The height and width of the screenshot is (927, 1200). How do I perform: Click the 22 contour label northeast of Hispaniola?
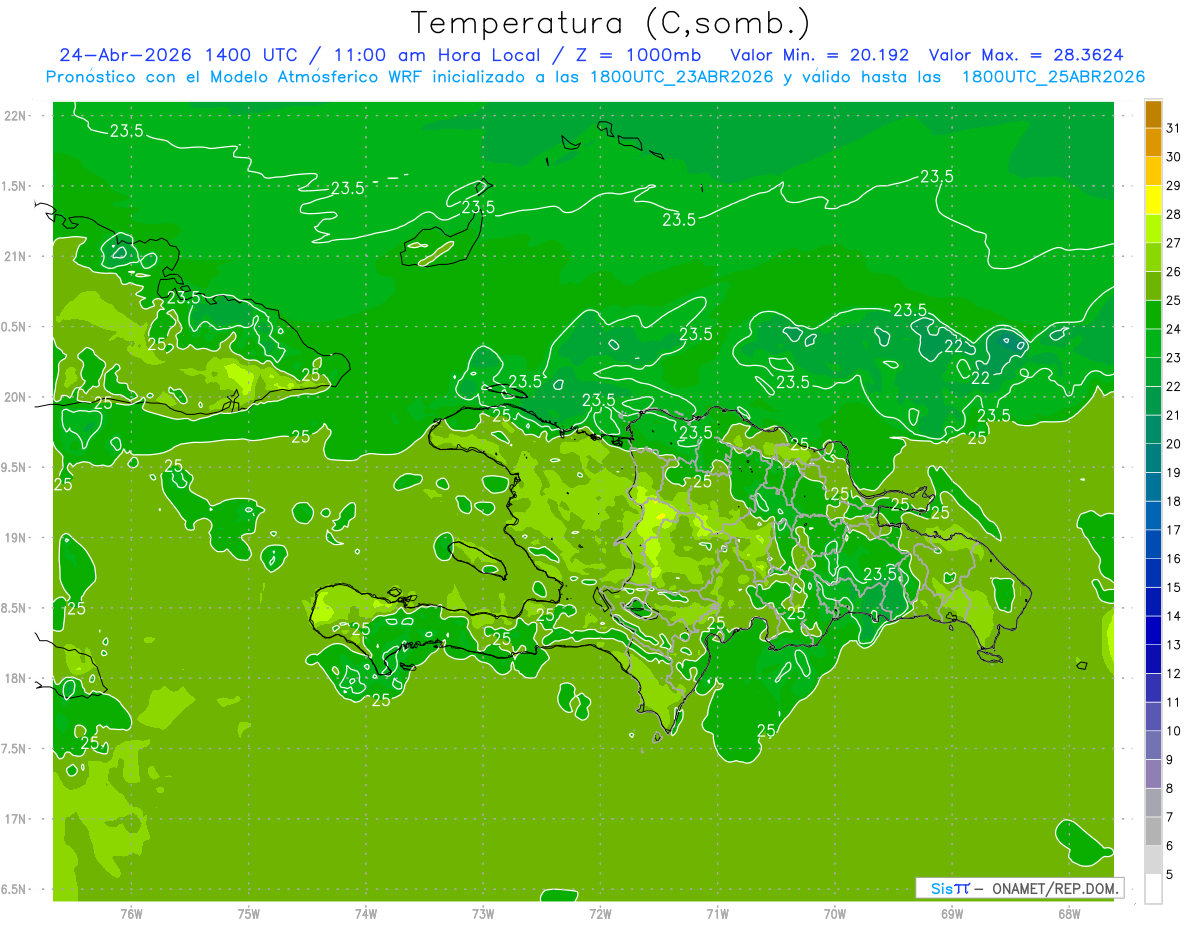(x=981, y=378)
